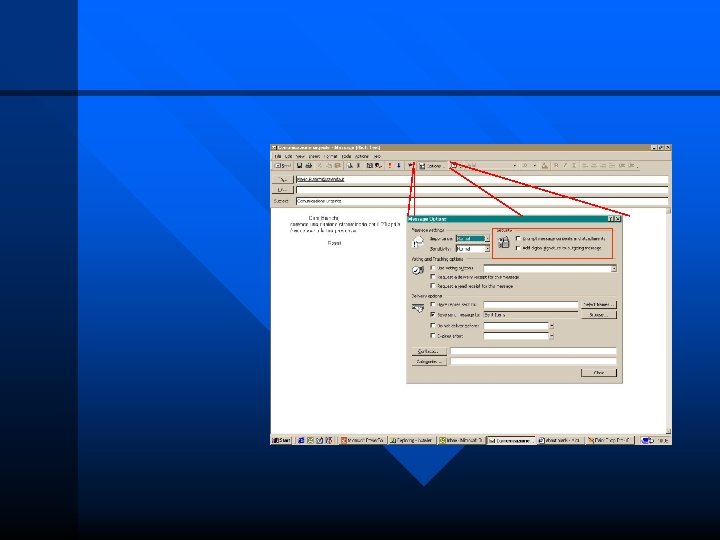Image resolution: width=720 pixels, height=540 pixels.
Task: Click the Bold formatting icon
Action: click(556, 165)
